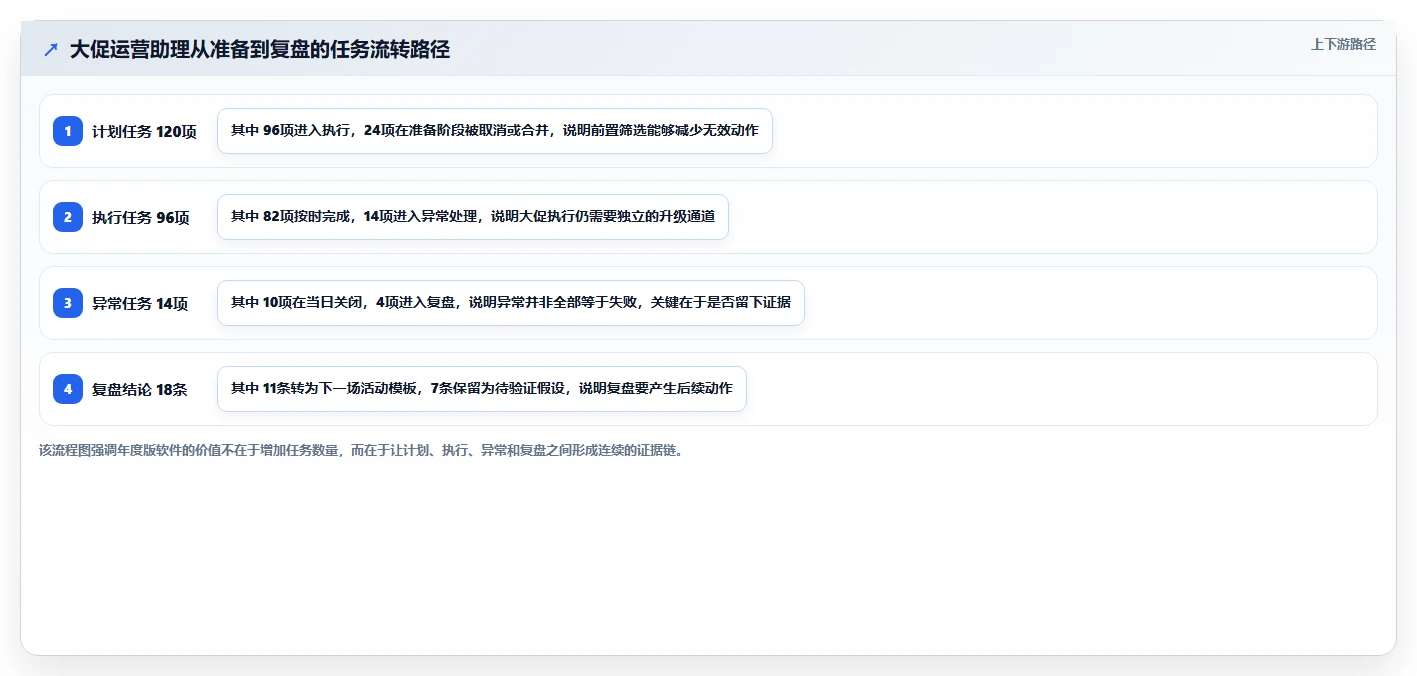Click the step 1 number badge

point(68,131)
